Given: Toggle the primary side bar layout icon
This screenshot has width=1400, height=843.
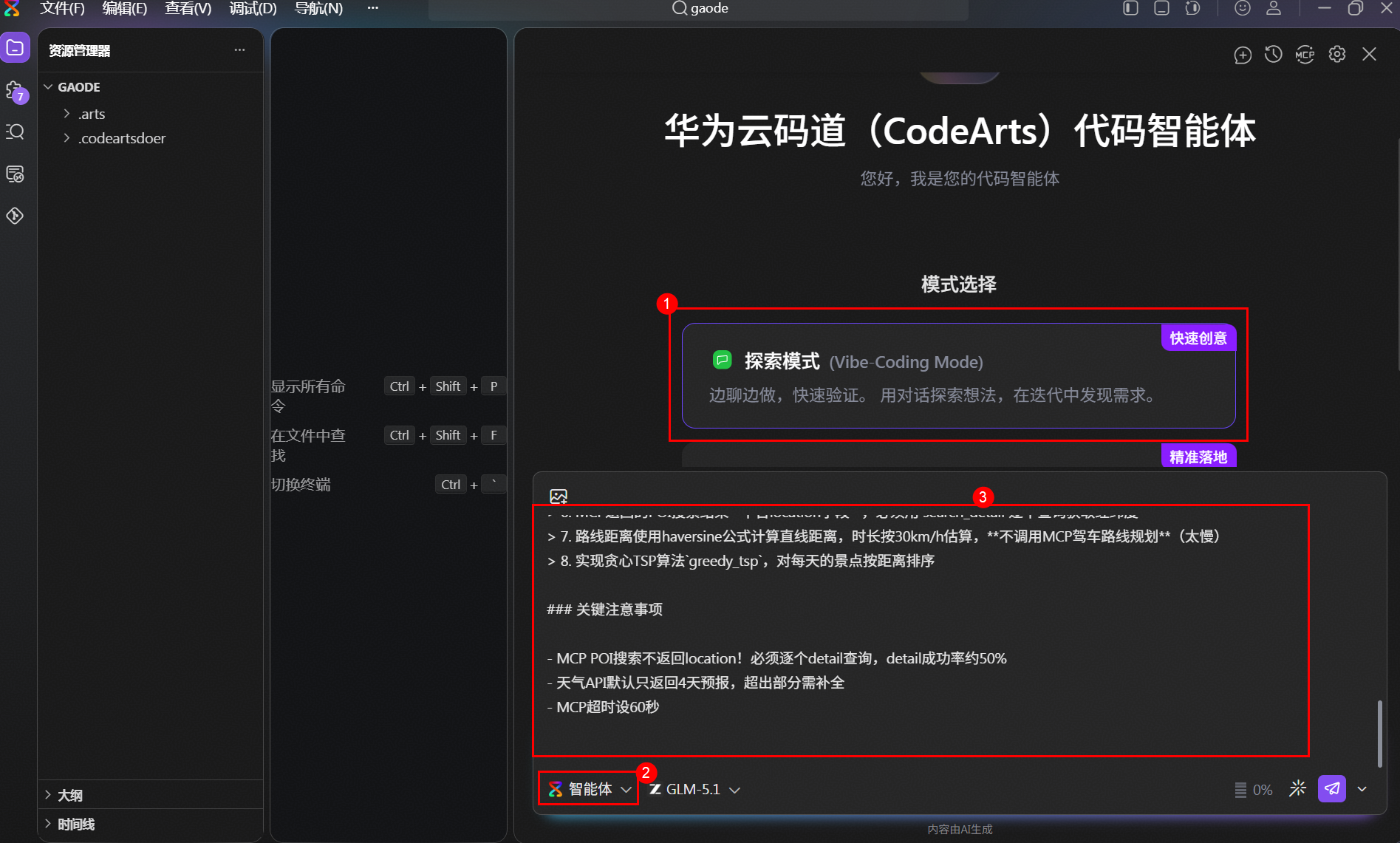Looking at the screenshot, I should pyautogui.click(x=1131, y=8).
